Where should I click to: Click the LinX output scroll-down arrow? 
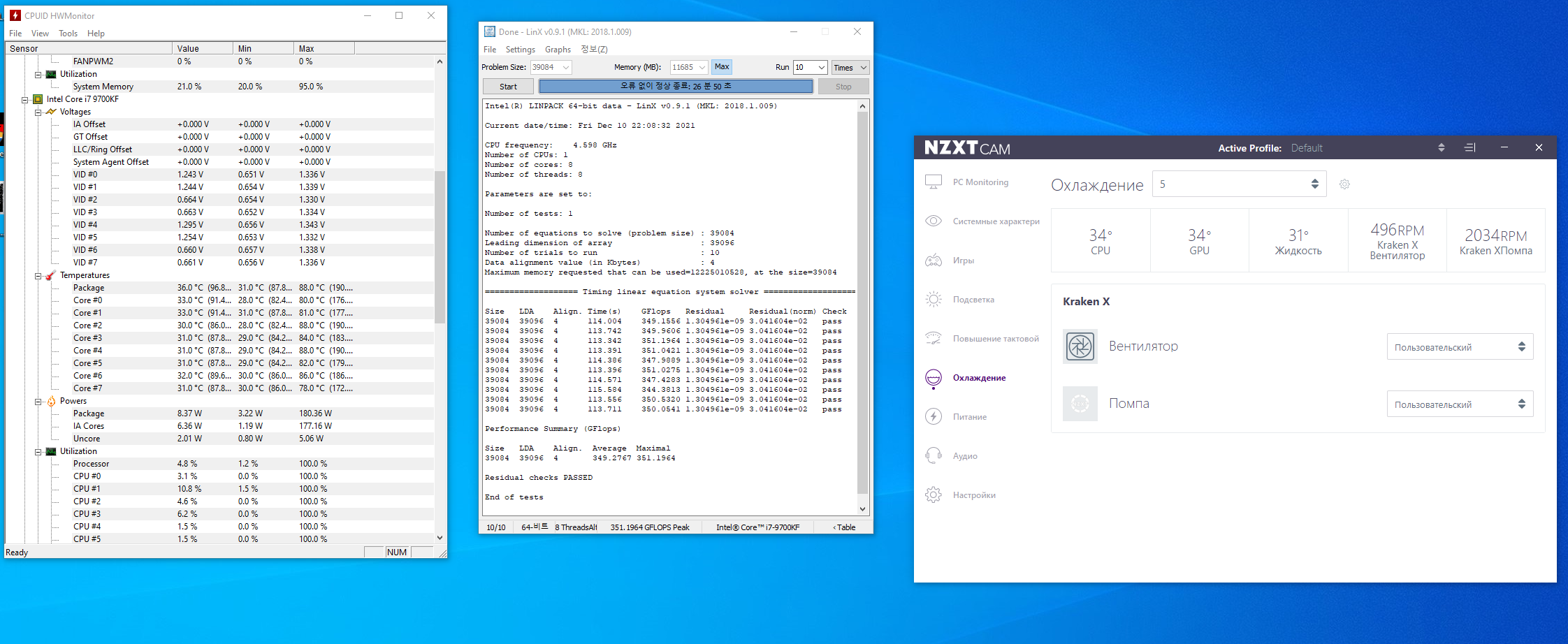(862, 509)
